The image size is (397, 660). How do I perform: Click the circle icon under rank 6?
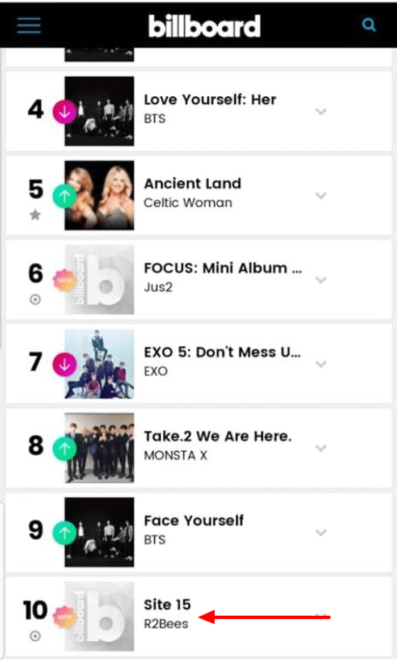coord(35,300)
